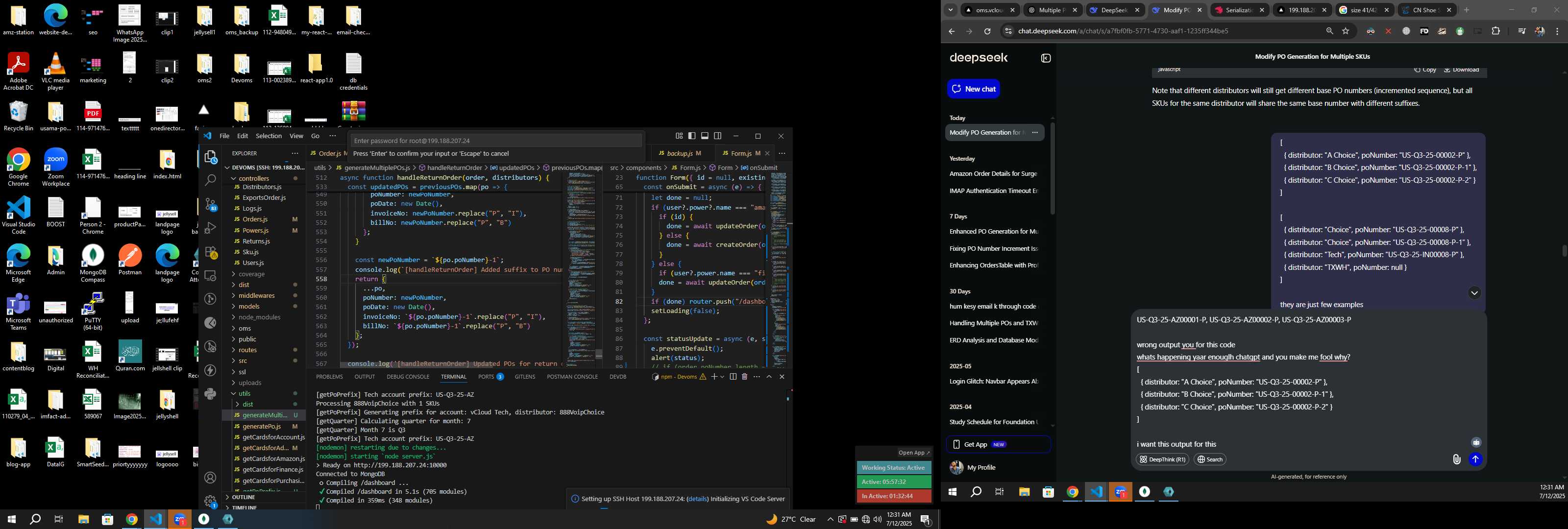Click Customize Layout icon in VS Code title bar
Image resolution: width=1568 pixels, height=529 pixels.
click(x=679, y=136)
